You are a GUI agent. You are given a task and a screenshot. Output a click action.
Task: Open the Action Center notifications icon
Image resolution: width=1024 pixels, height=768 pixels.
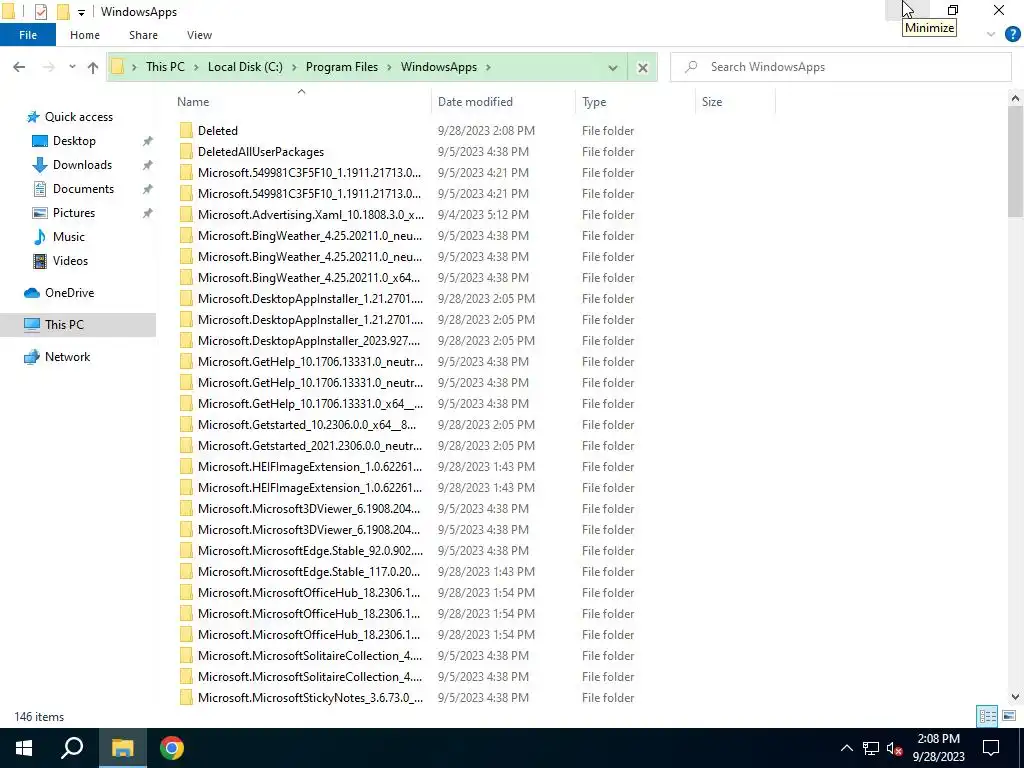[x=991, y=748]
